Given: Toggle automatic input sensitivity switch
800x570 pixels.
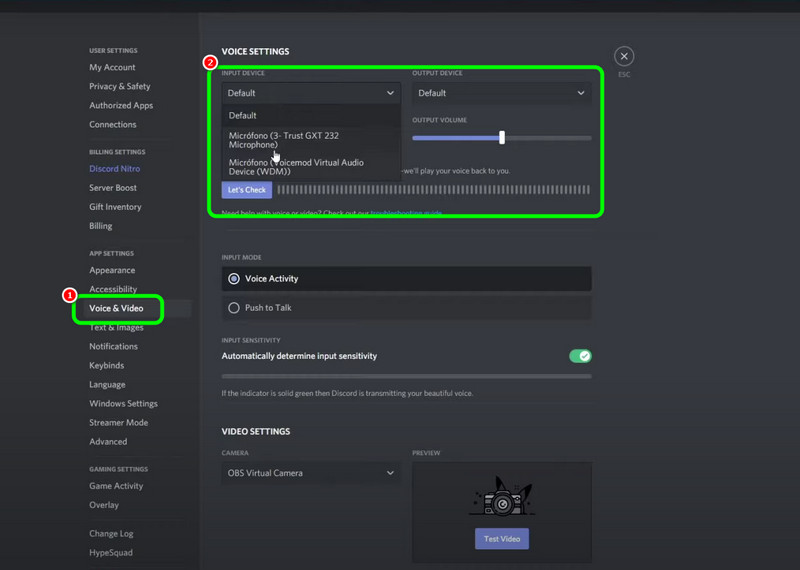Looking at the screenshot, I should pyautogui.click(x=580, y=356).
